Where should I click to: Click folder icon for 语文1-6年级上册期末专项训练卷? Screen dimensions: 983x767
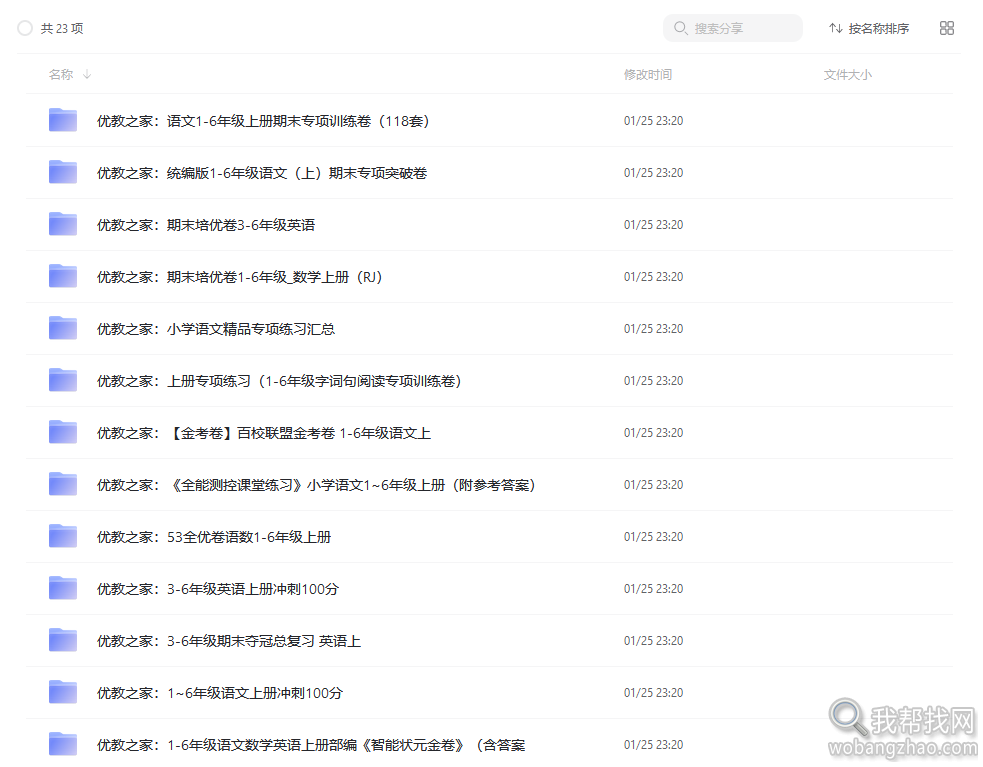click(63, 120)
